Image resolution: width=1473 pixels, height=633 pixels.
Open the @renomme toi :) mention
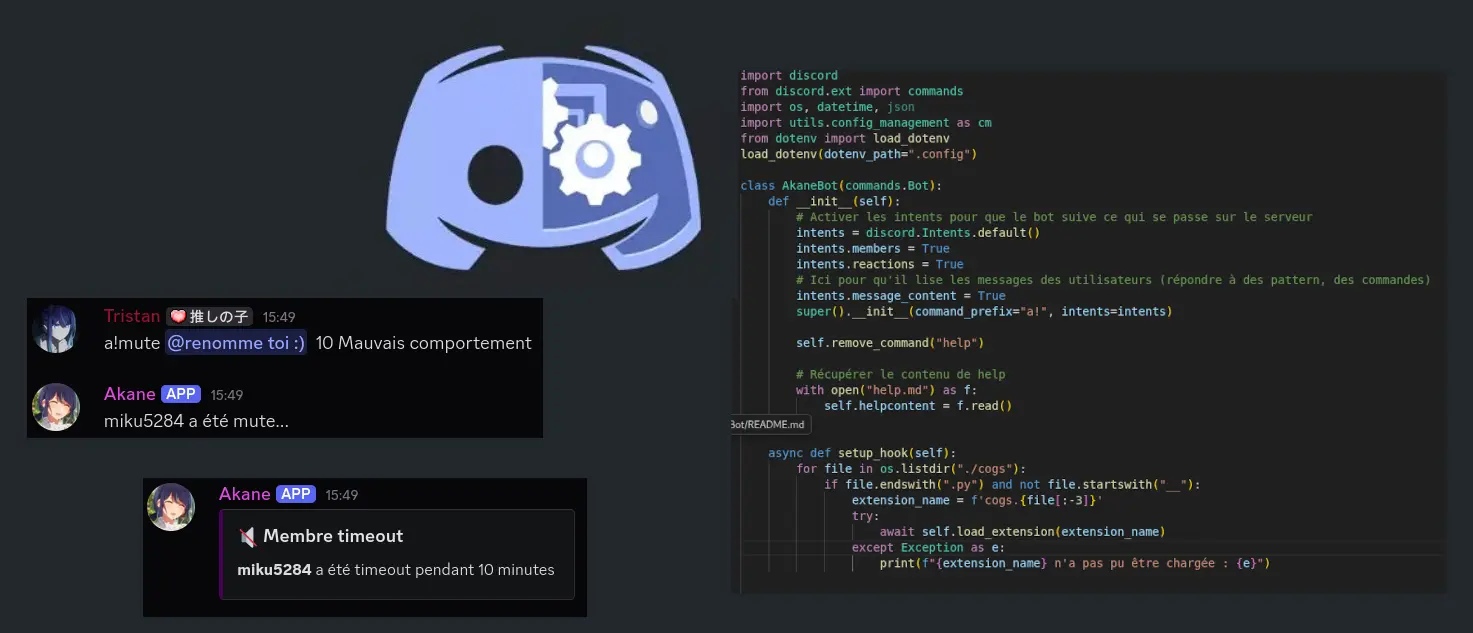click(236, 343)
